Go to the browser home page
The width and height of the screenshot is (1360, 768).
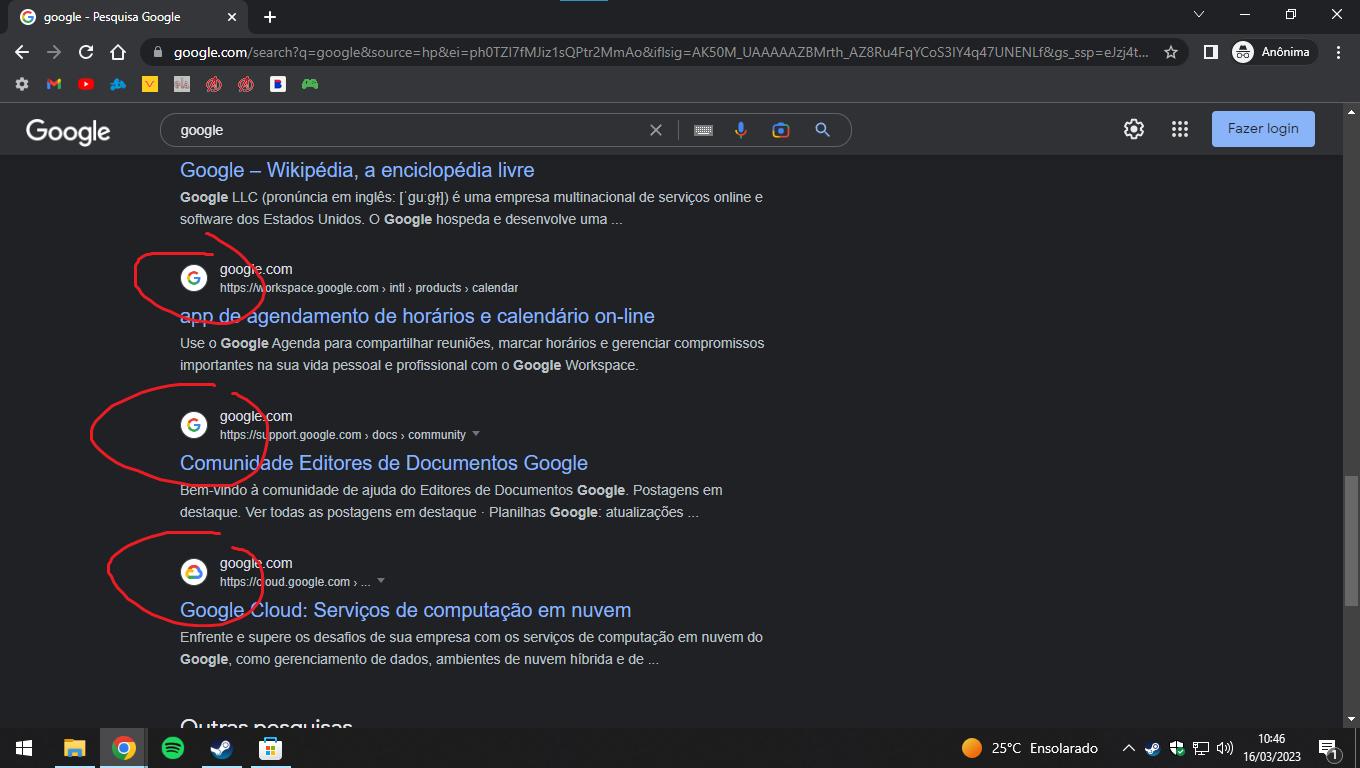click(x=118, y=52)
